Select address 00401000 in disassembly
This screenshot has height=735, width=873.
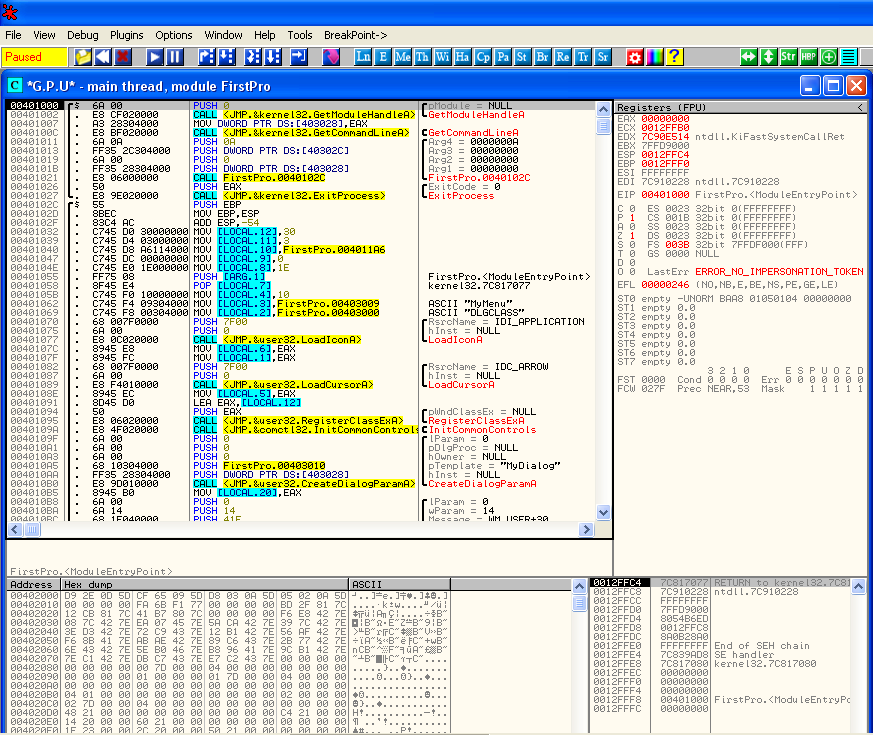click(34, 106)
